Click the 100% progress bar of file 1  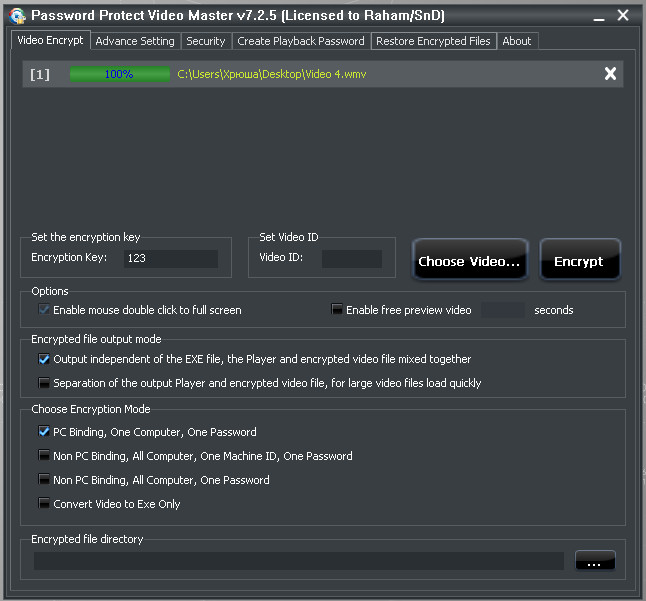click(119, 74)
